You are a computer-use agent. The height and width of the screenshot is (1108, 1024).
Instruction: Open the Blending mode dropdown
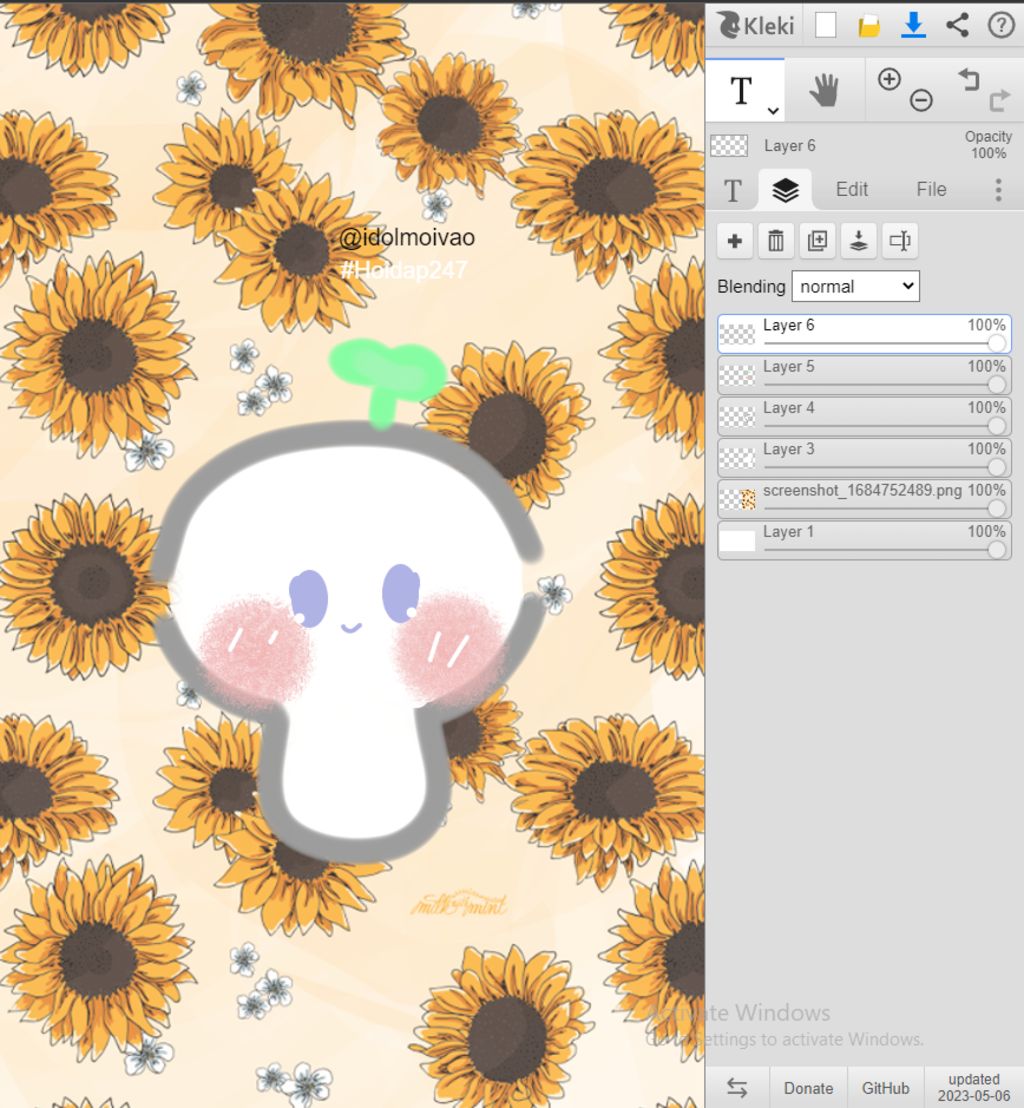(855, 286)
